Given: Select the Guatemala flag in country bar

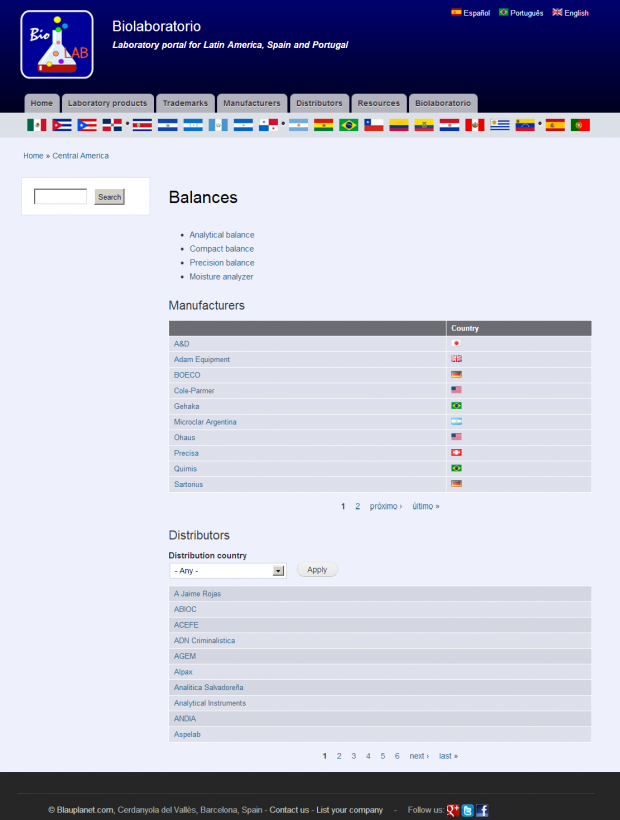Looking at the screenshot, I should 218,125.
